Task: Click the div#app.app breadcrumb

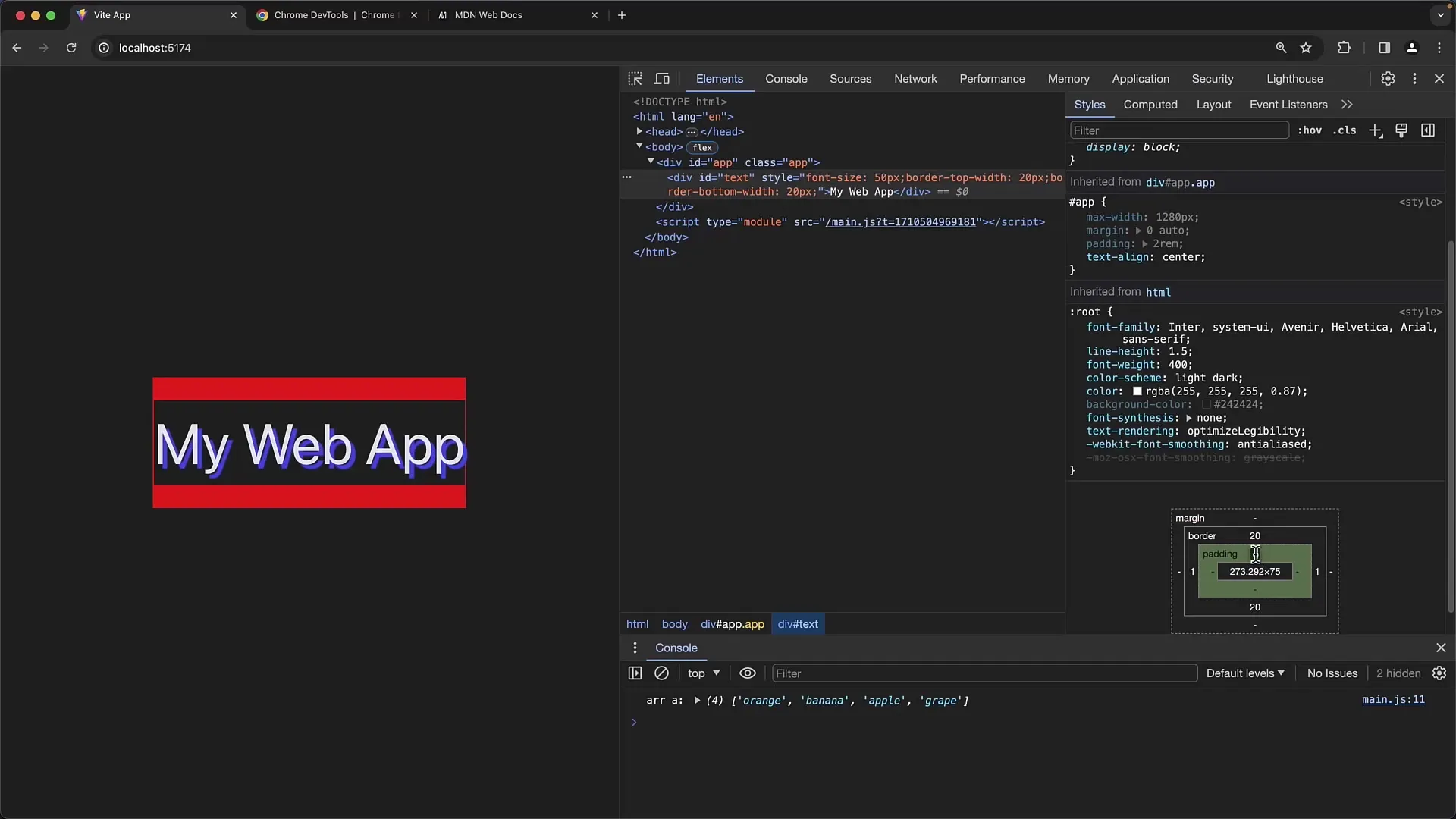Action: pos(732,624)
